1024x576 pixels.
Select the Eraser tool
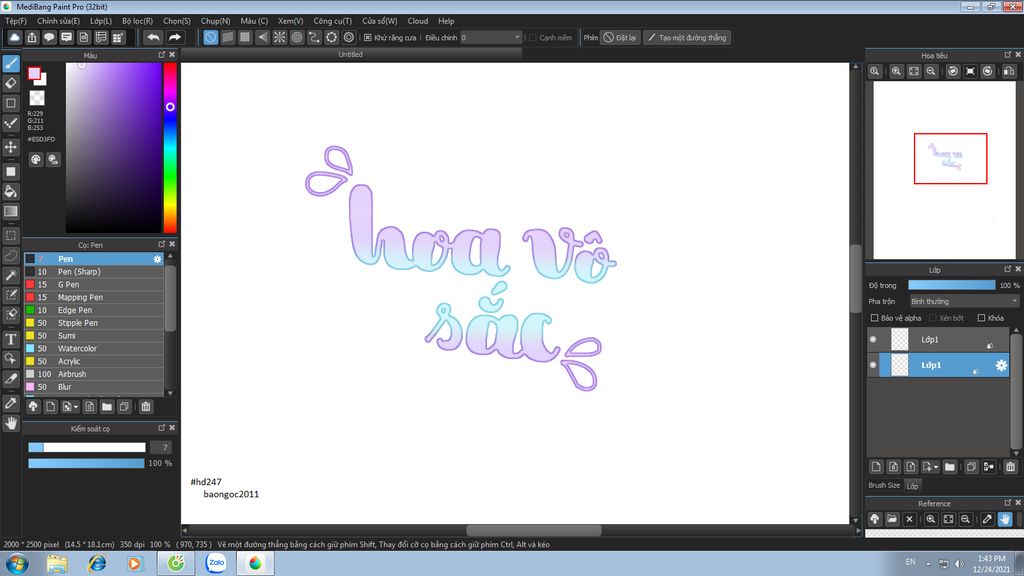click(x=11, y=83)
